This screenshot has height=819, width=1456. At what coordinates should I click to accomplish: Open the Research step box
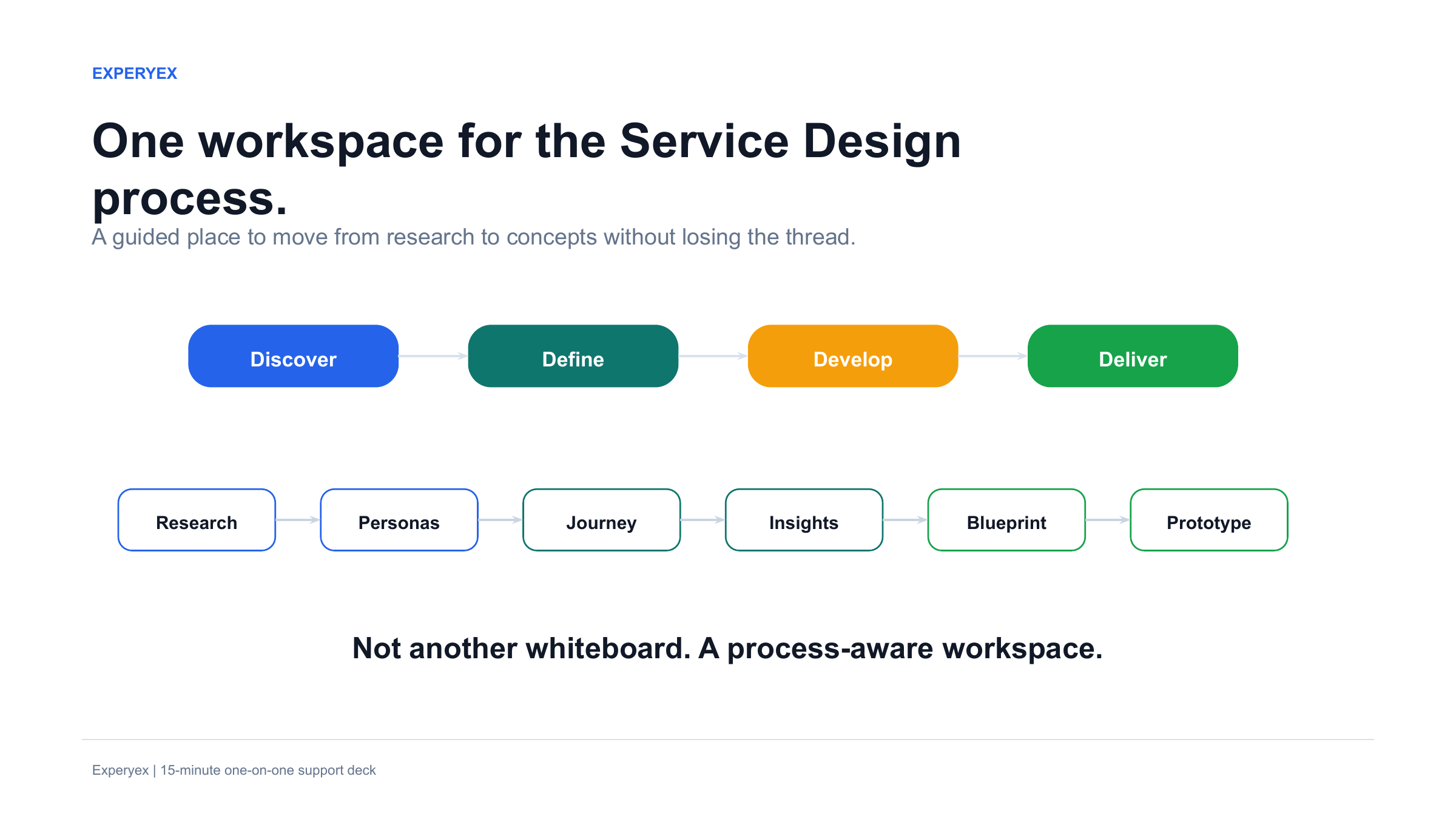coord(197,520)
